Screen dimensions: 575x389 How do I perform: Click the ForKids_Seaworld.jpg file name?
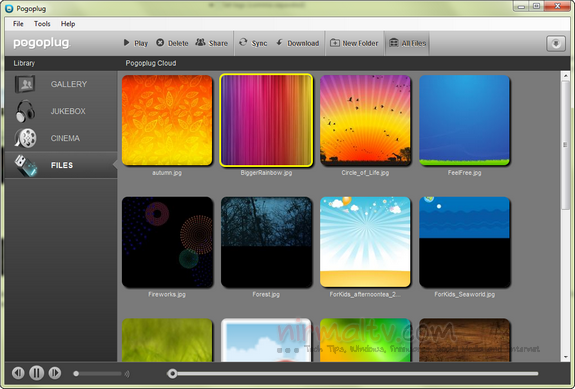464,294
